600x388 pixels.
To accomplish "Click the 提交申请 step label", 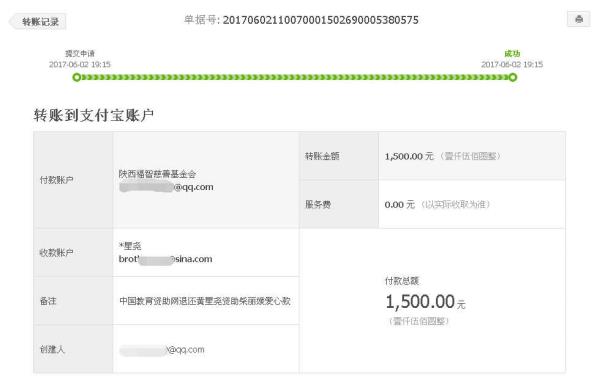I will click(x=80, y=54).
